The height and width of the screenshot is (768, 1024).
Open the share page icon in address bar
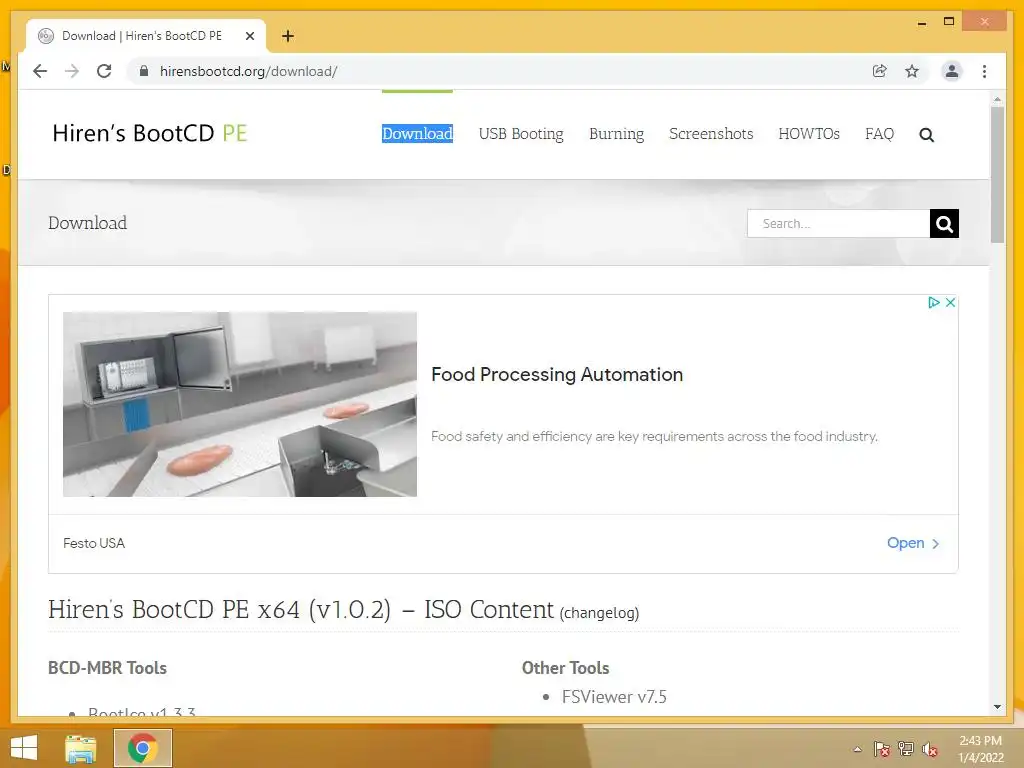click(880, 71)
